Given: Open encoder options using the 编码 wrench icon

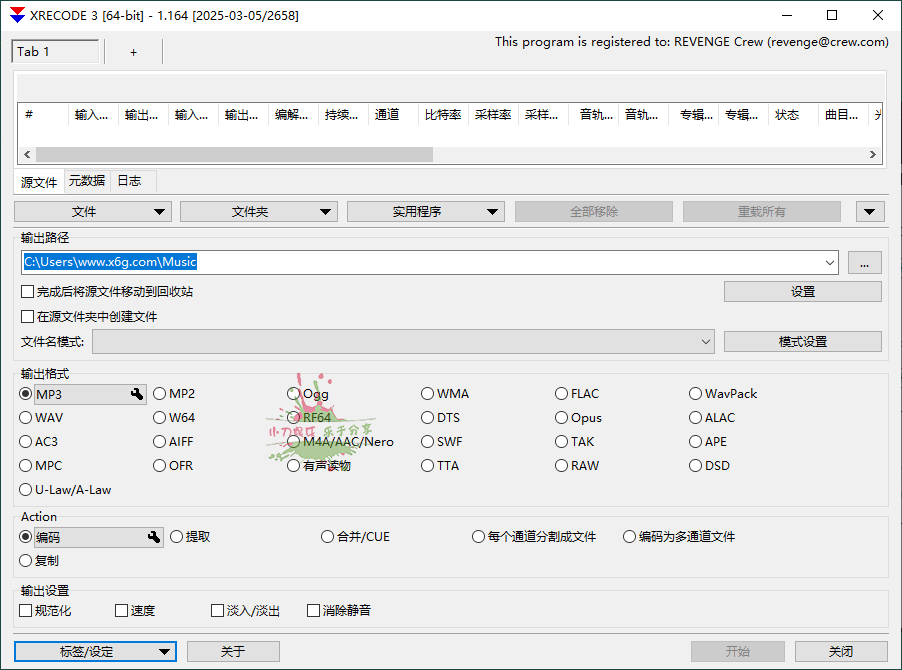Looking at the screenshot, I should coord(153,537).
